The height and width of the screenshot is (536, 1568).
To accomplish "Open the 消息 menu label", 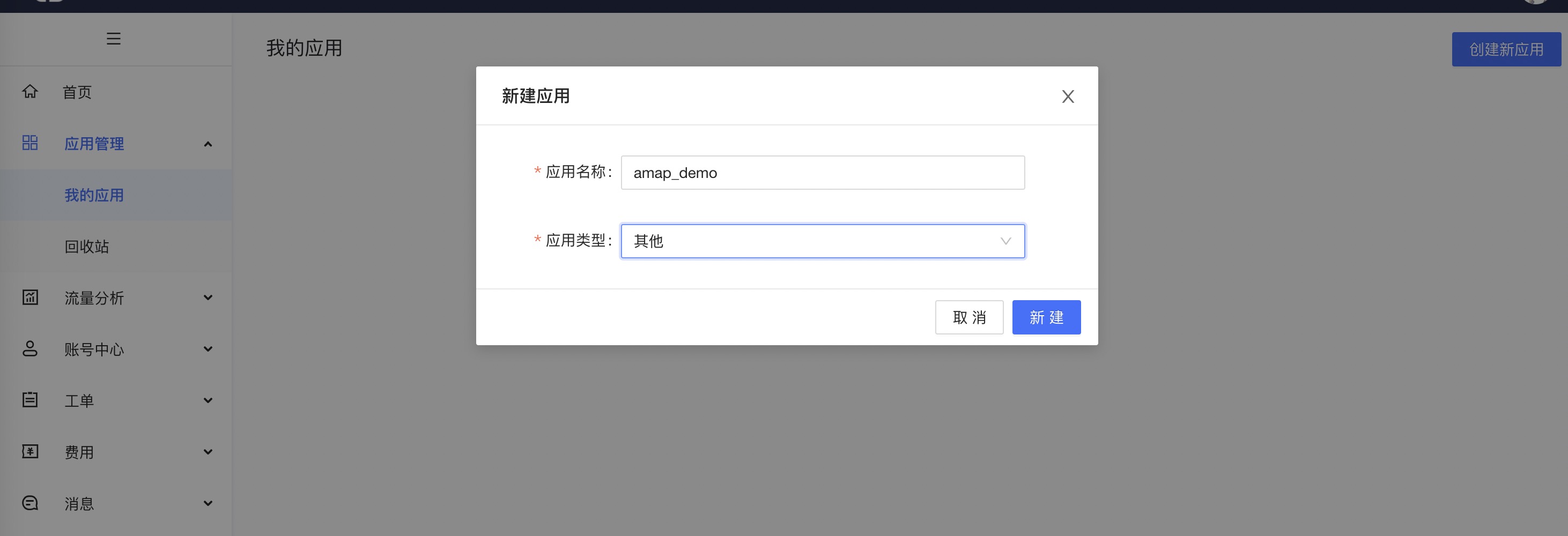I will pos(79,504).
